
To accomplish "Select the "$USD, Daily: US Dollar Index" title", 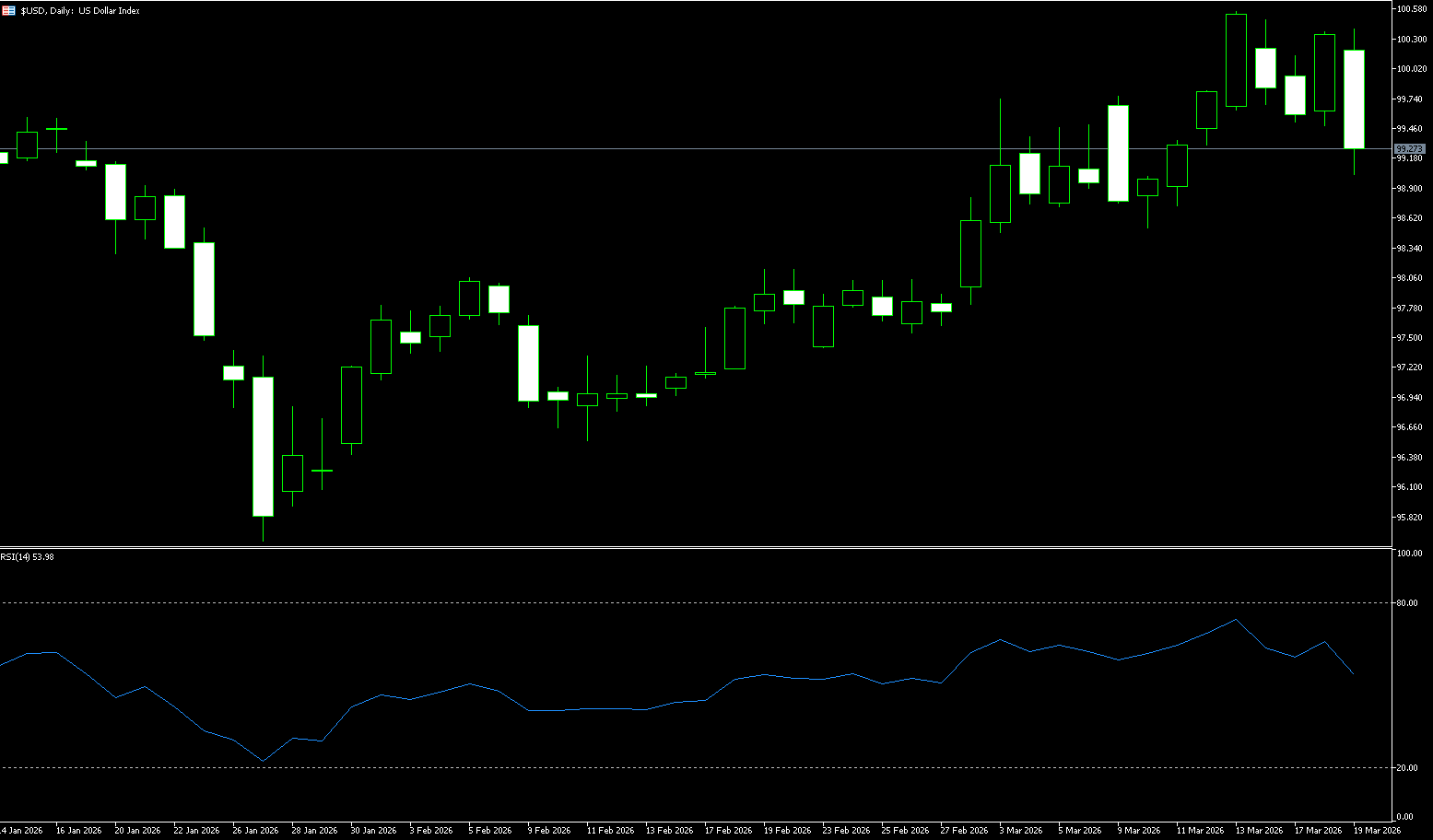I will 80,11.
